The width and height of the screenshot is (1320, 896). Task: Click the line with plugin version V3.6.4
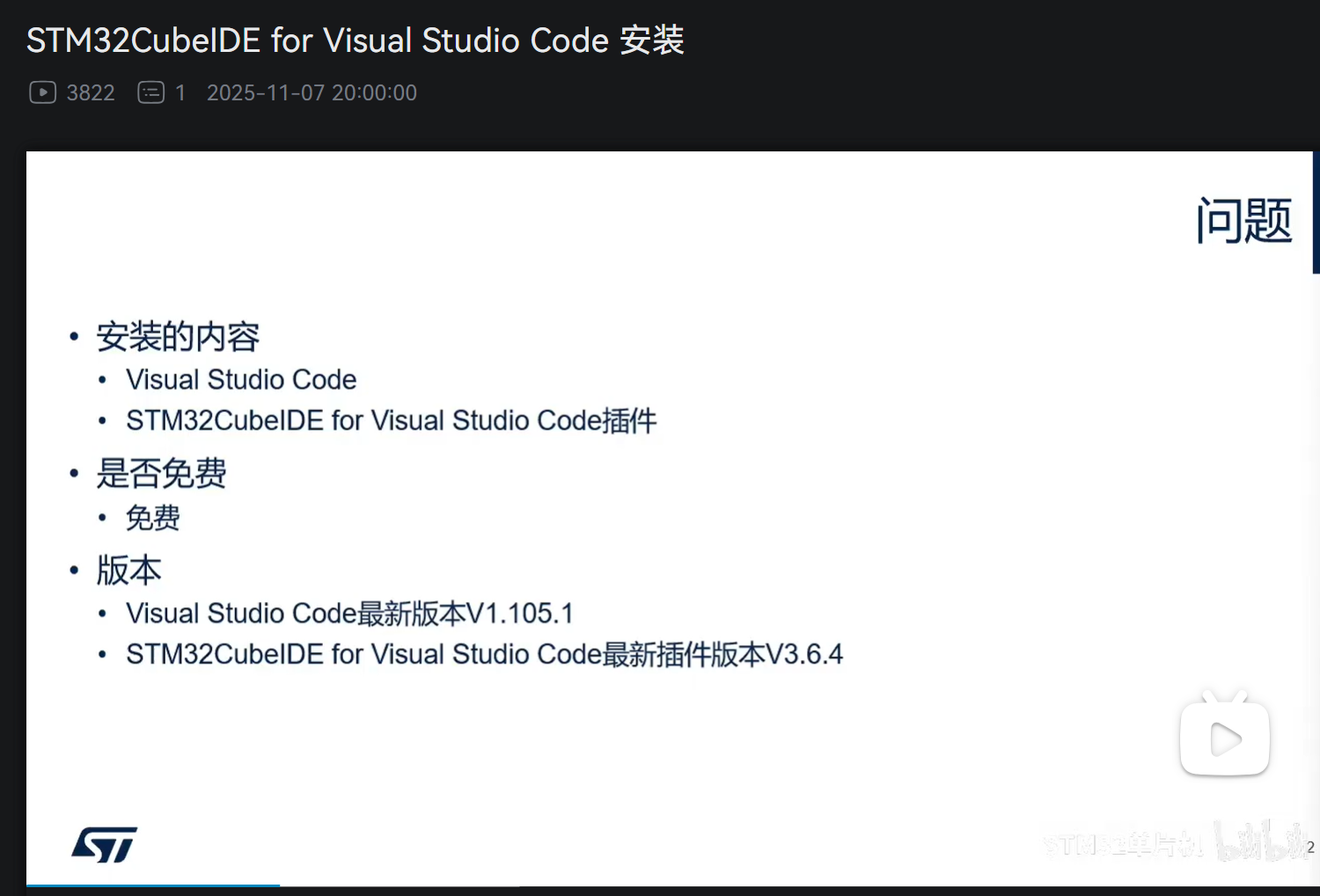[x=484, y=655]
